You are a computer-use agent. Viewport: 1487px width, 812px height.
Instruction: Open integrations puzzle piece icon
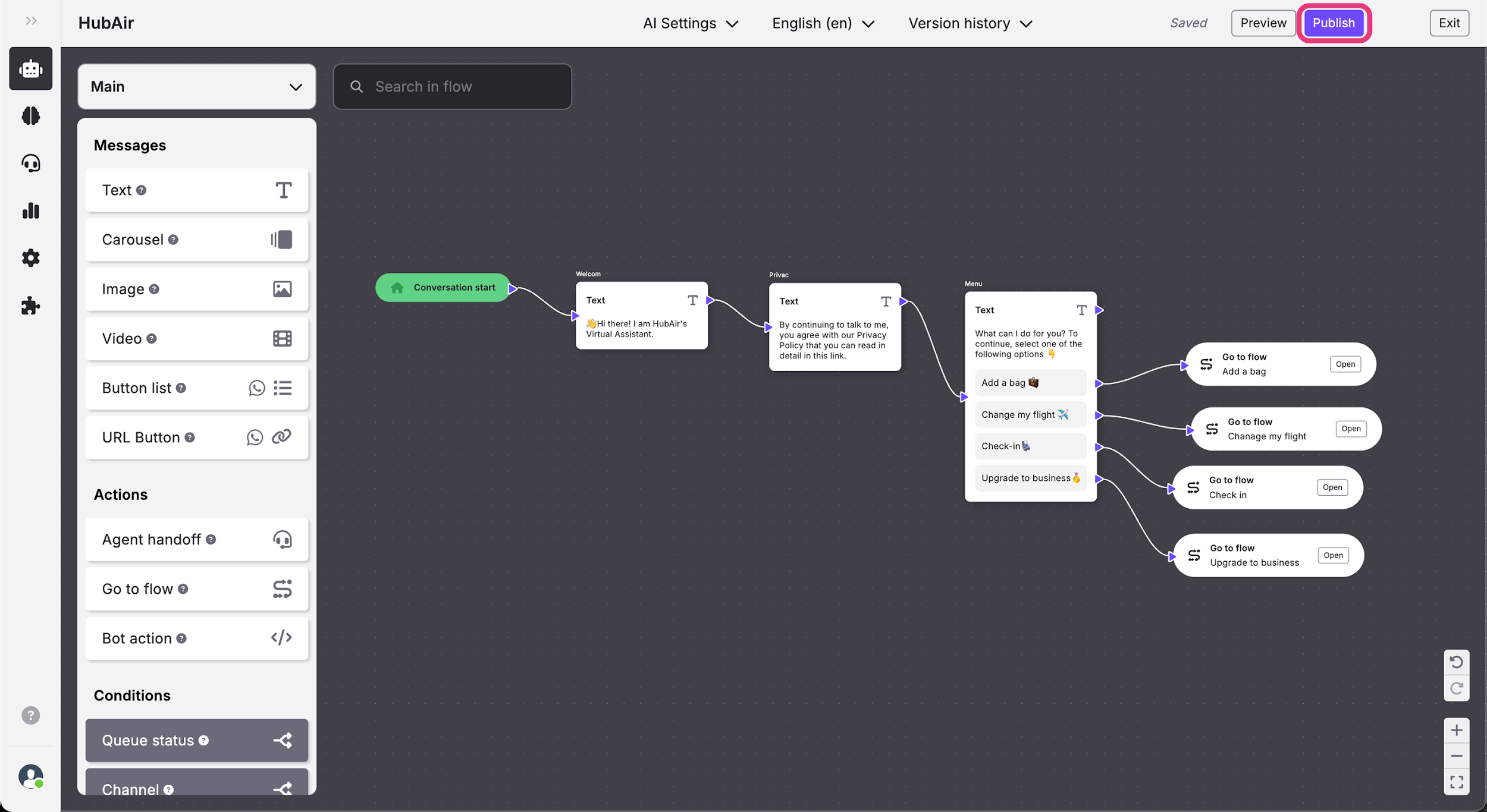tap(31, 306)
